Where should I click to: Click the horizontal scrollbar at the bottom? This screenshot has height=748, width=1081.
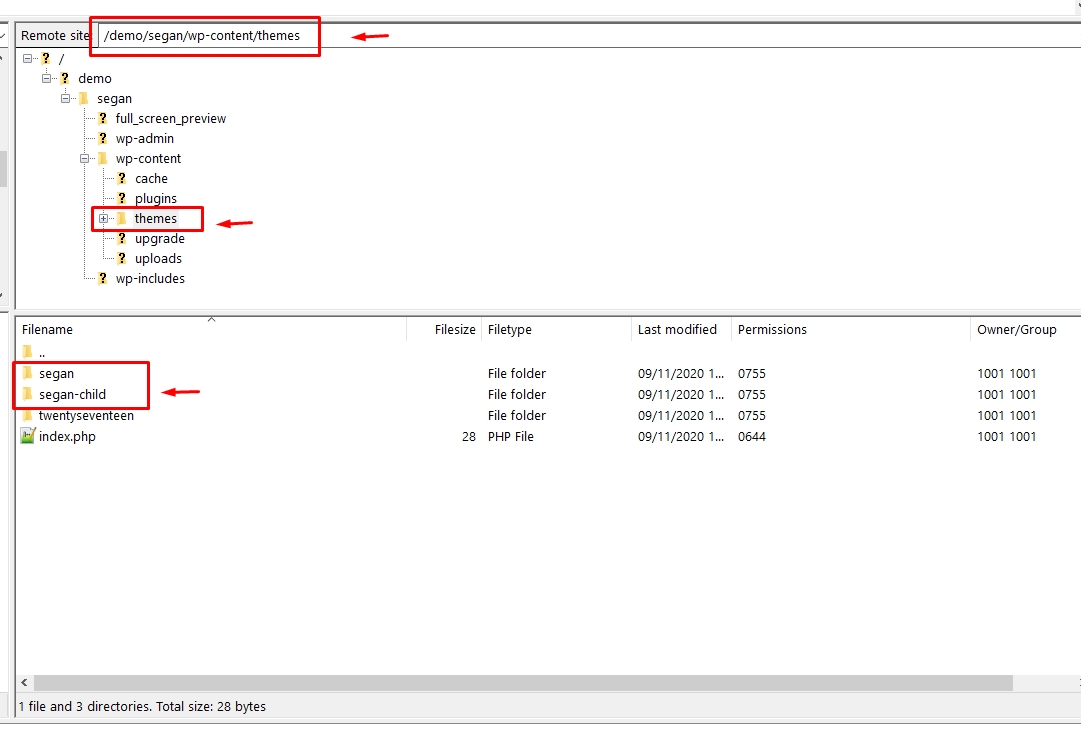click(500, 681)
